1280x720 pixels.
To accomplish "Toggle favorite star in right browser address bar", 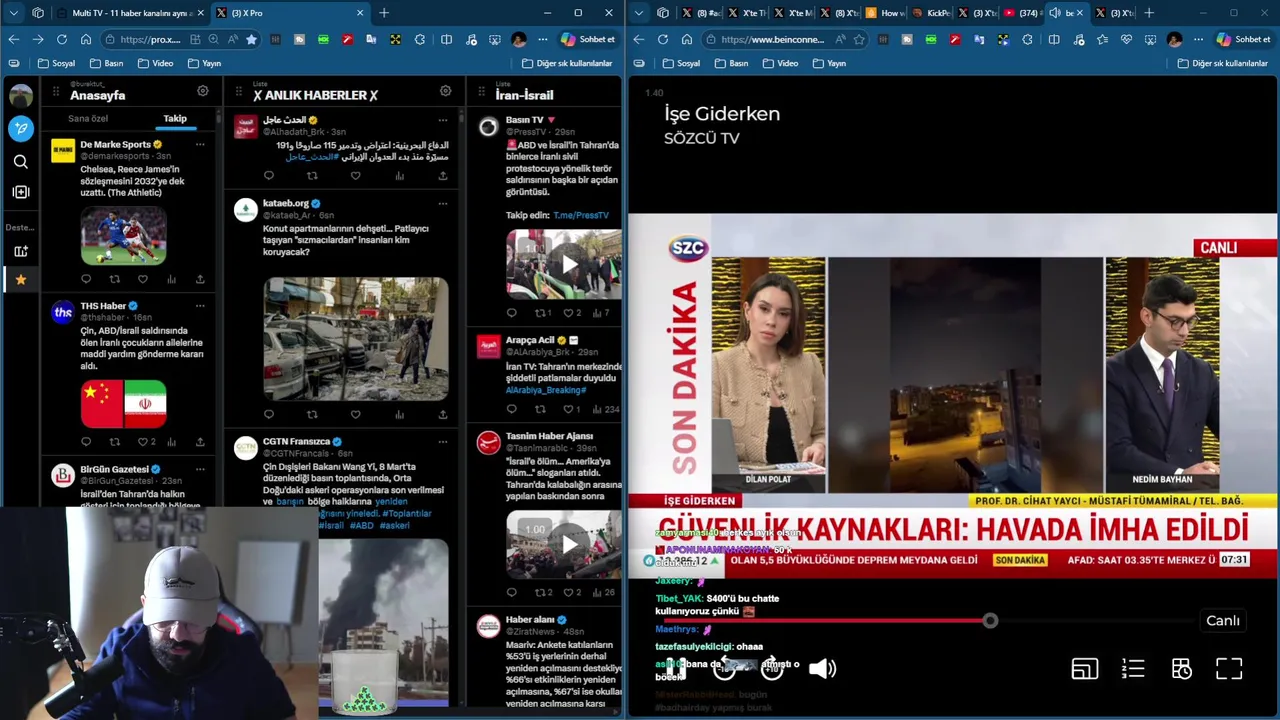I will click(x=859, y=39).
